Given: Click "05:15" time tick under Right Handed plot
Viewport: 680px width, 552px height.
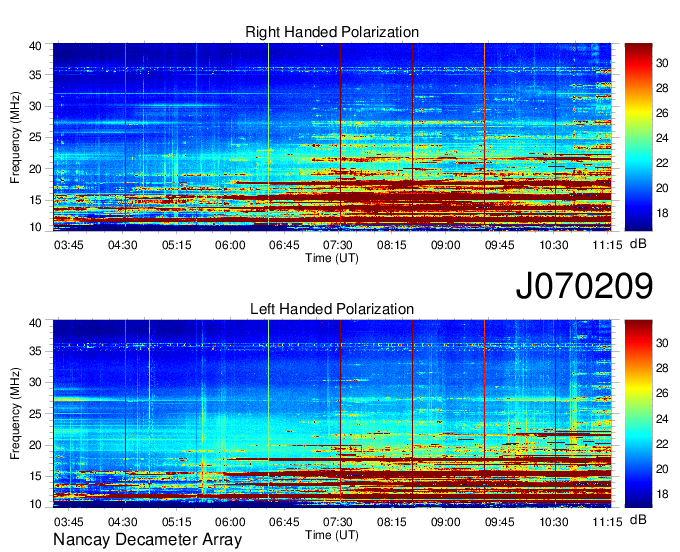Looking at the screenshot, I should (x=177, y=245).
